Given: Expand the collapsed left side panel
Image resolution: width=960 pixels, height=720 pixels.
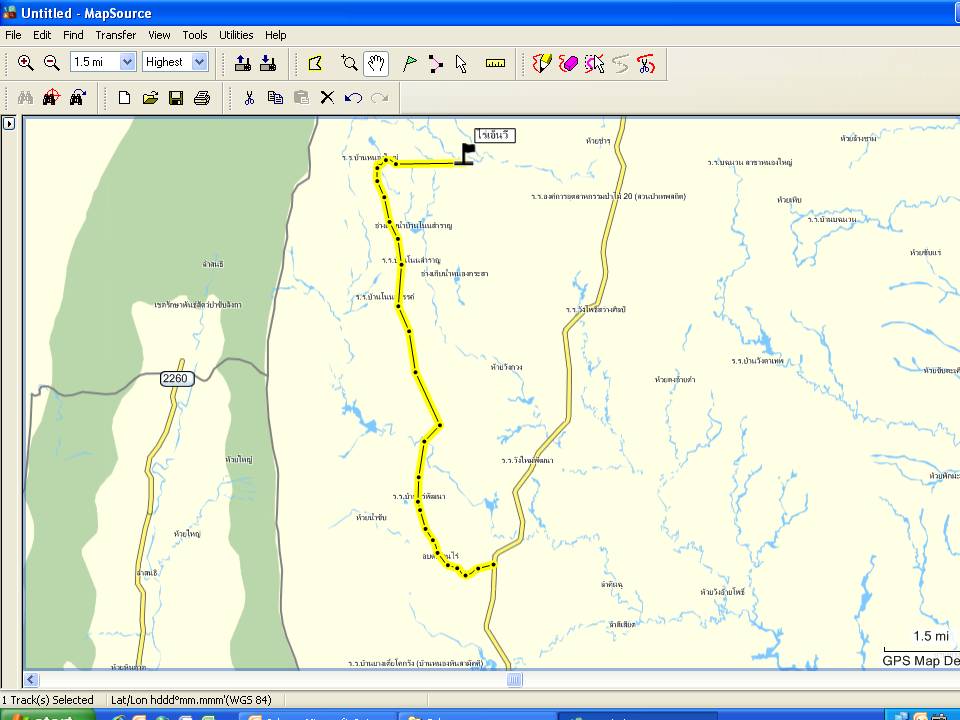Looking at the screenshot, I should coord(9,124).
